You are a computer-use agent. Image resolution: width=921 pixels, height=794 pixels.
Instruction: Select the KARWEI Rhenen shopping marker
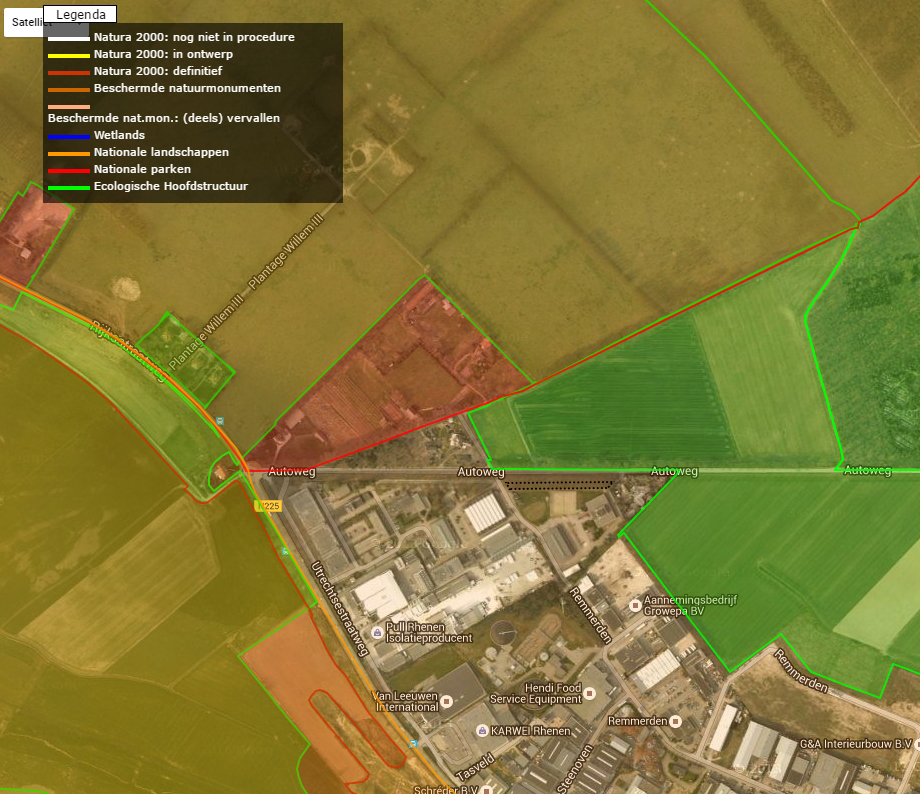[x=482, y=731]
